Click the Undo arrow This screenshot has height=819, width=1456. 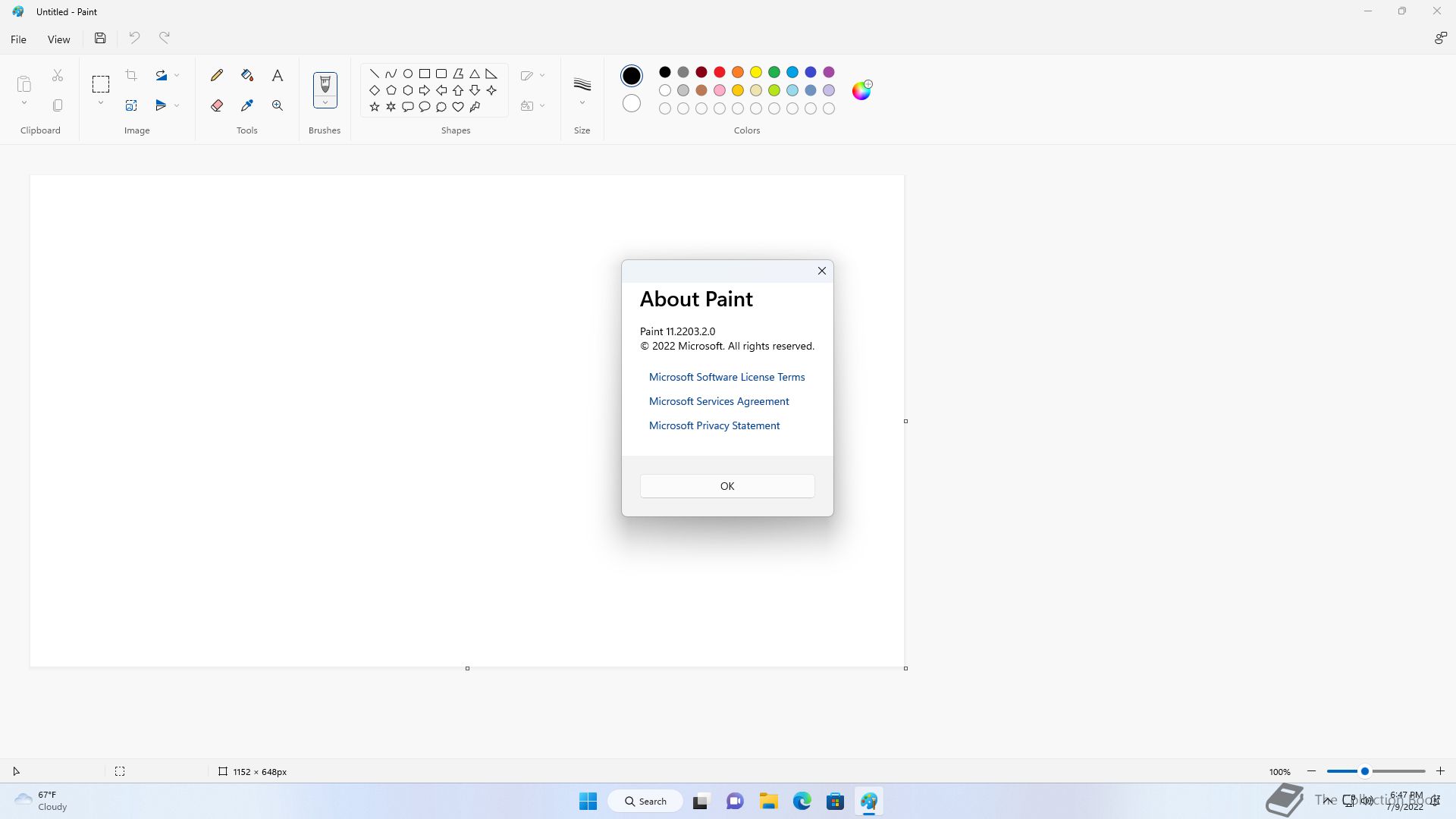134,38
